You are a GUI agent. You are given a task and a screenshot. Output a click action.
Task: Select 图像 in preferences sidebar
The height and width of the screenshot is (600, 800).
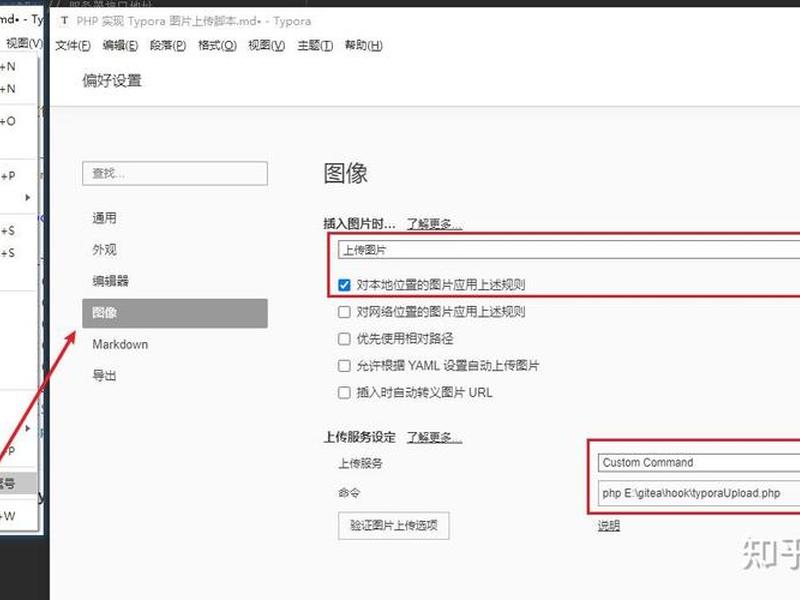tap(174, 313)
